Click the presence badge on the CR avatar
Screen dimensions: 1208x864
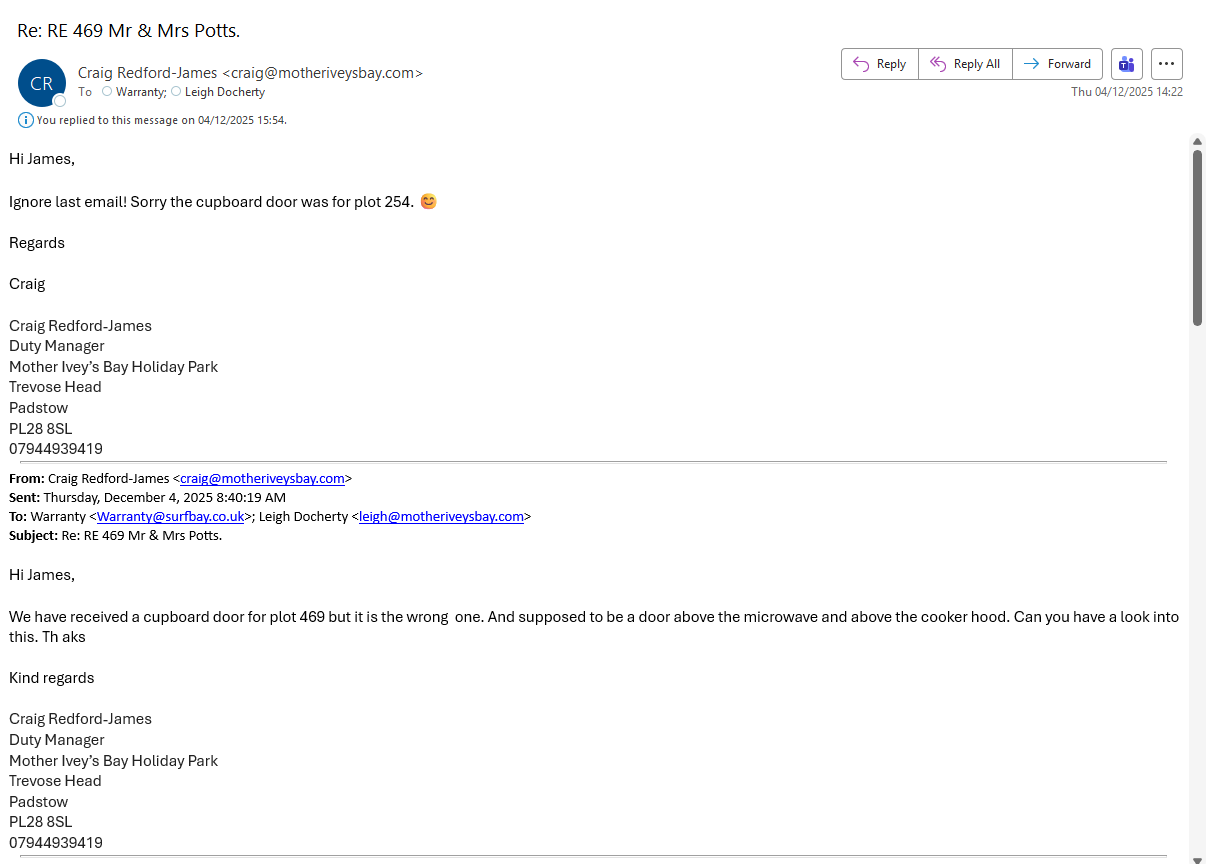[60, 101]
